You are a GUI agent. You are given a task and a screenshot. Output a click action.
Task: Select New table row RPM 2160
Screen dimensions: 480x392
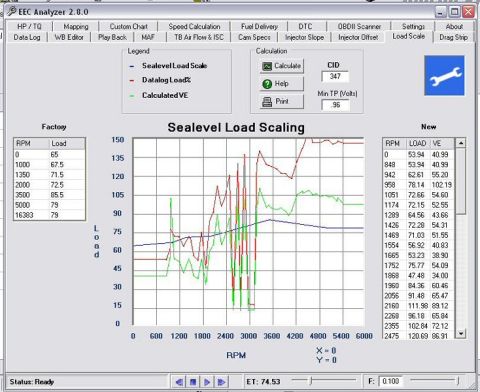419,306
